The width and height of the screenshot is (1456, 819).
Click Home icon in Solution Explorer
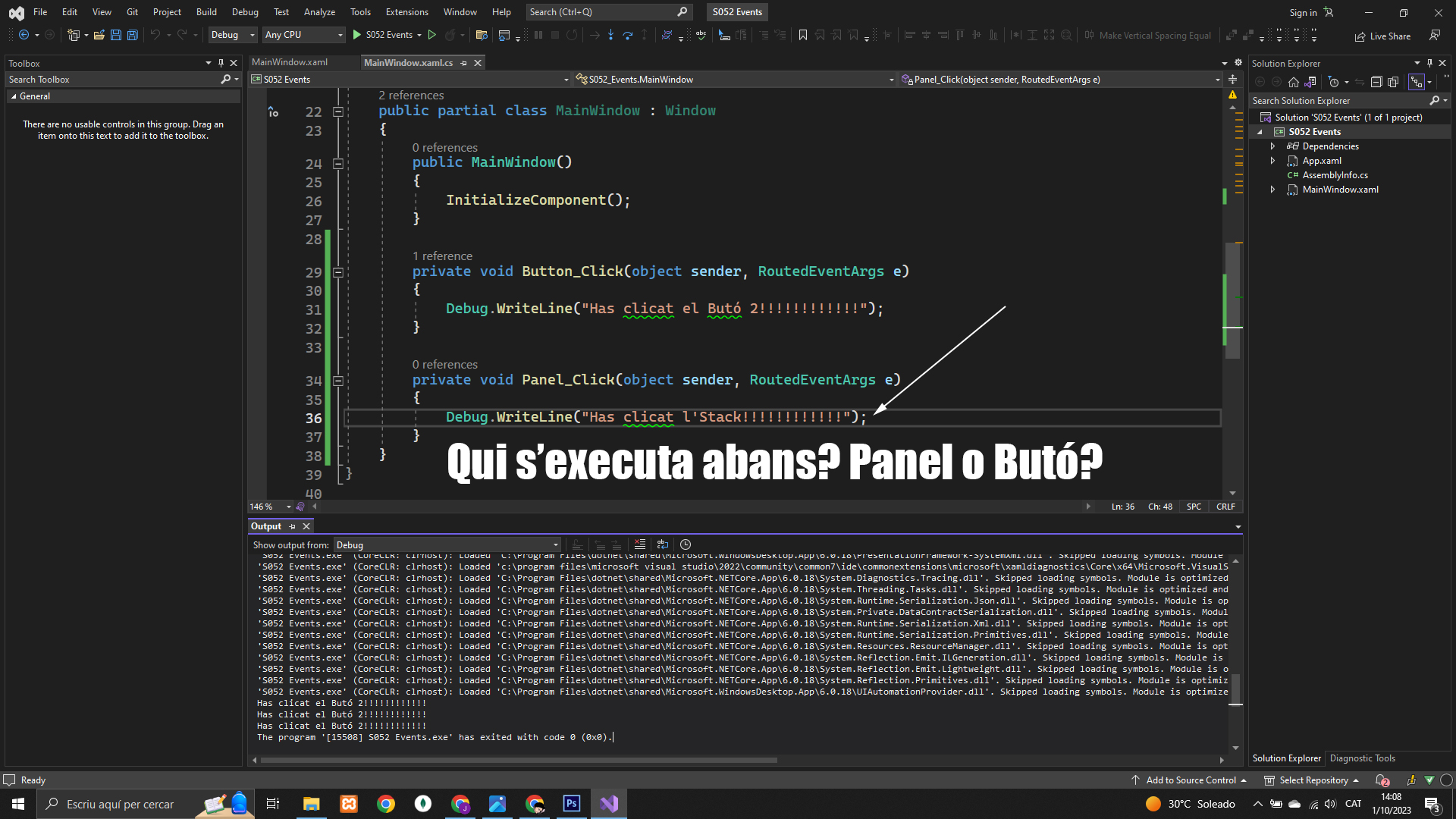click(1294, 82)
